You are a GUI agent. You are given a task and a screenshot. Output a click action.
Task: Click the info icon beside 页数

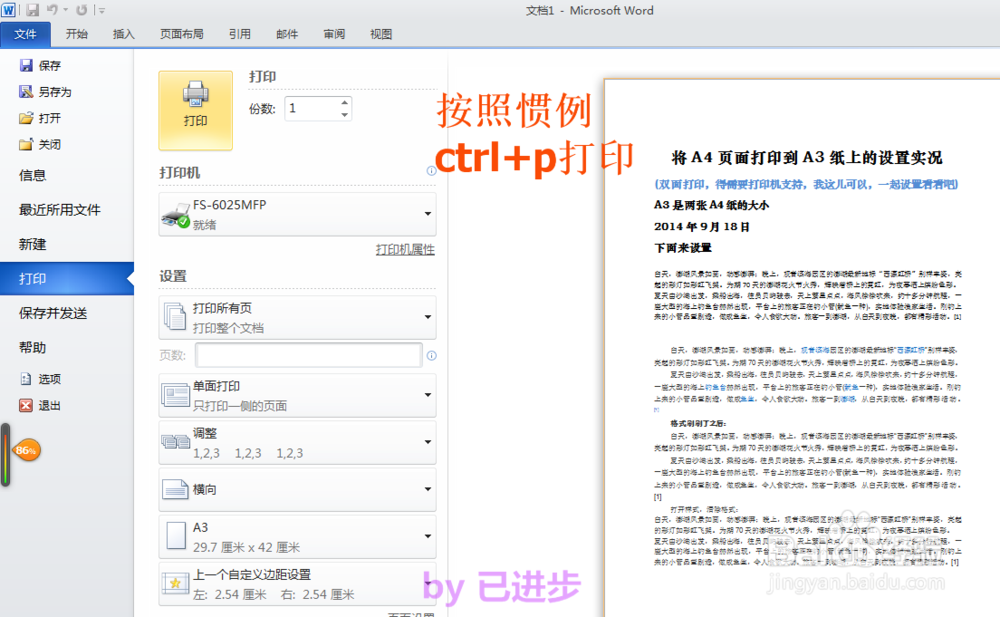click(431, 354)
